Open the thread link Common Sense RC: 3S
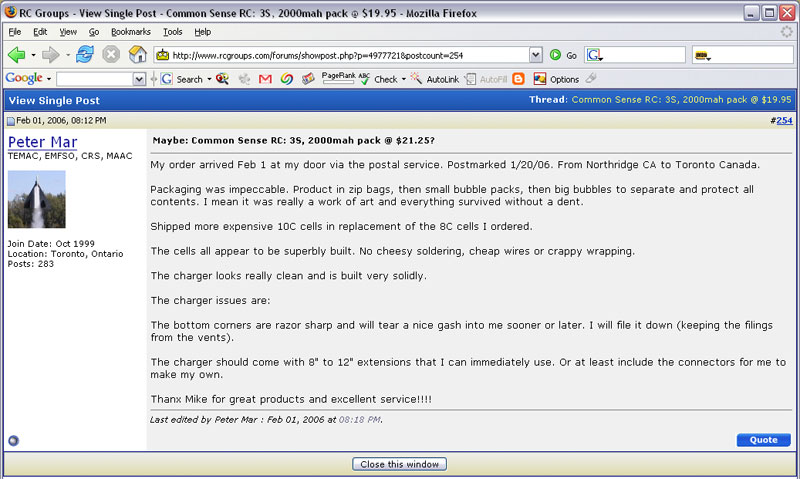 click(681, 99)
